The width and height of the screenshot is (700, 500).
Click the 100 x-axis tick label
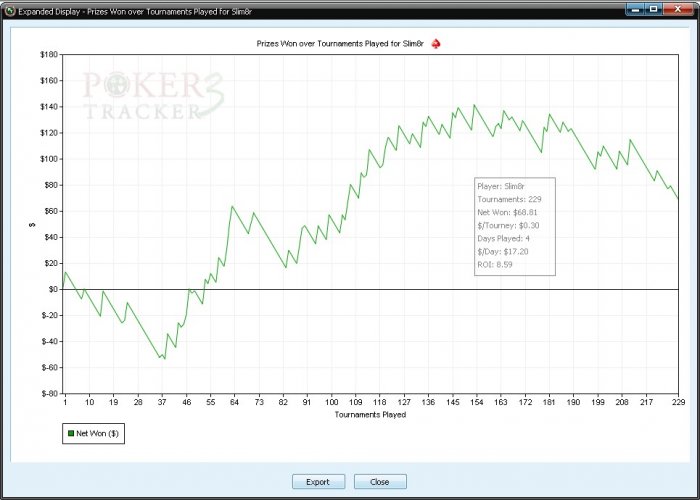tap(331, 402)
